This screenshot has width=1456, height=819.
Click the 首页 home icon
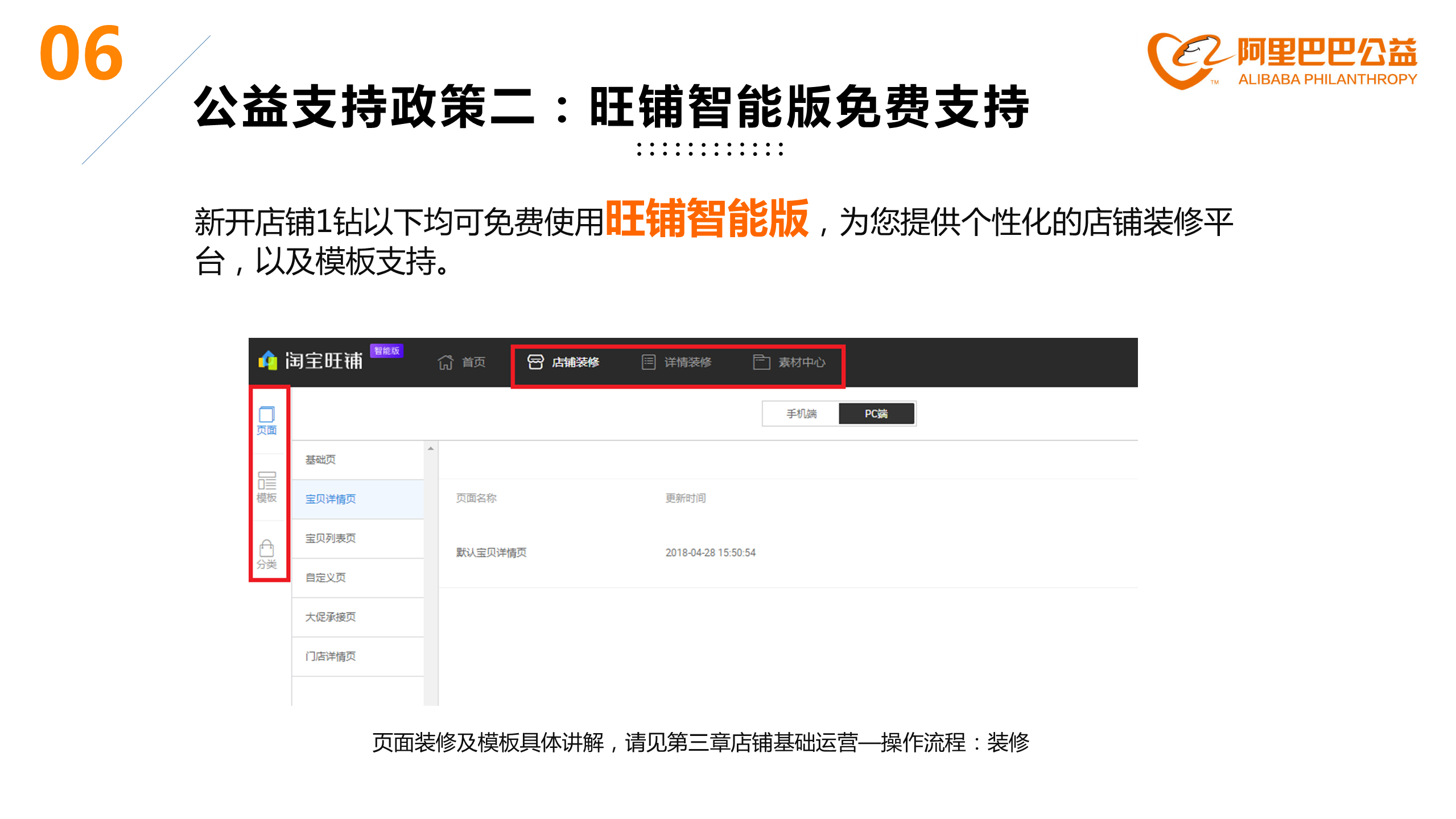446,362
